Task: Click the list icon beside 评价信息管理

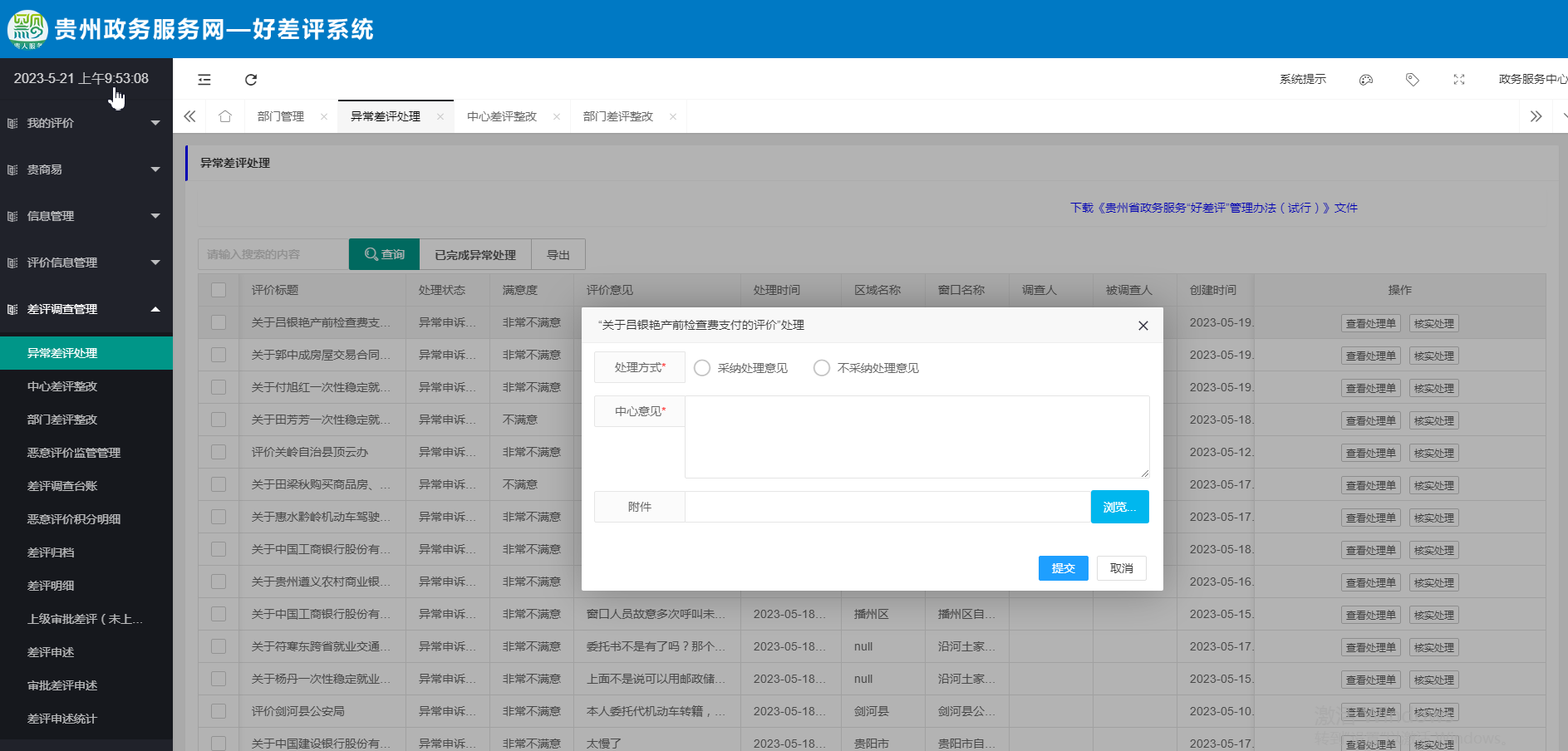Action: click(x=12, y=263)
